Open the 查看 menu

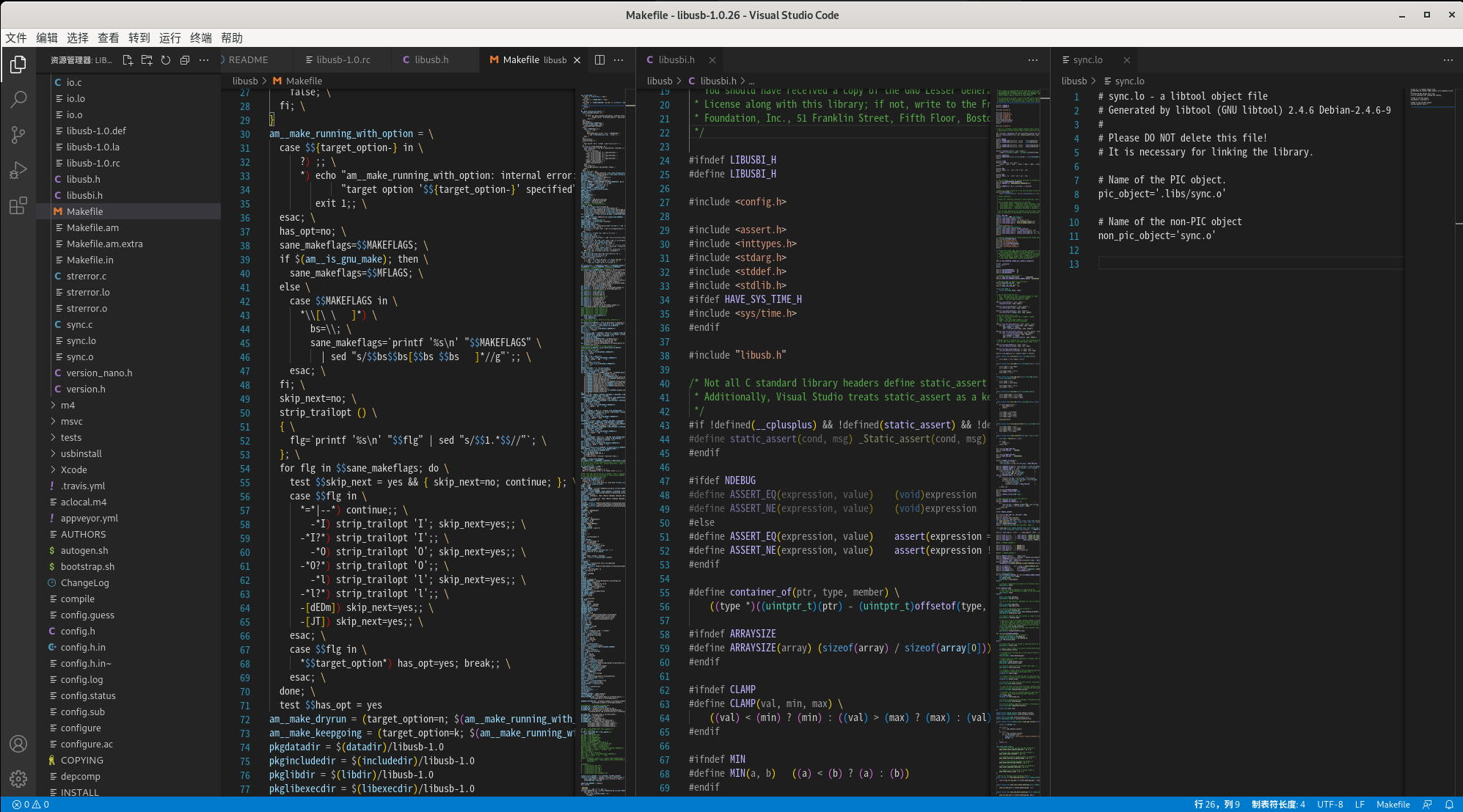[x=109, y=38]
